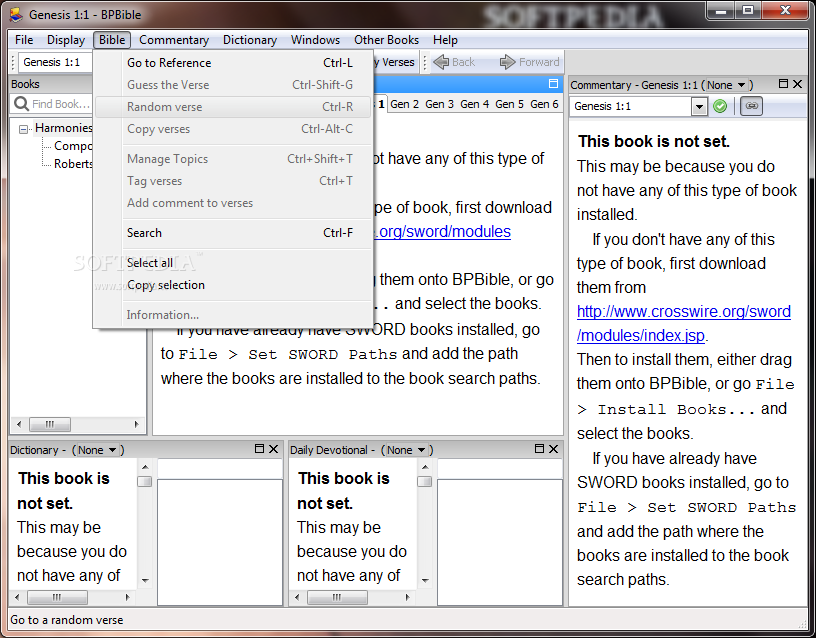This screenshot has width=816, height=638.
Task: Click the Commentary Genesis 1:1 input field
Action: pos(632,106)
